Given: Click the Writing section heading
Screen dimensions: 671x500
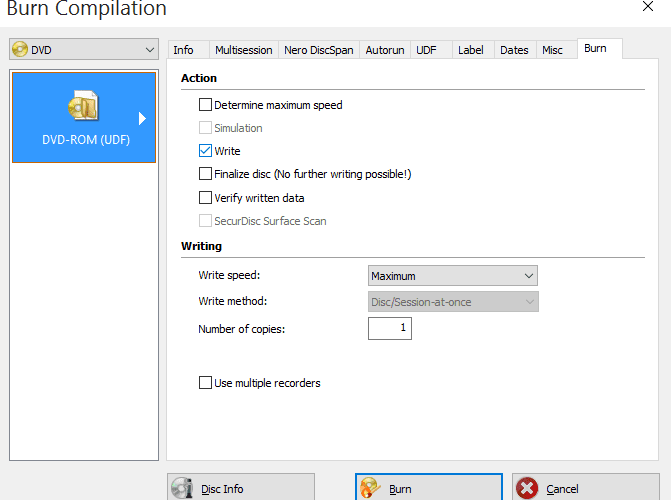Looking at the screenshot, I should [x=201, y=246].
